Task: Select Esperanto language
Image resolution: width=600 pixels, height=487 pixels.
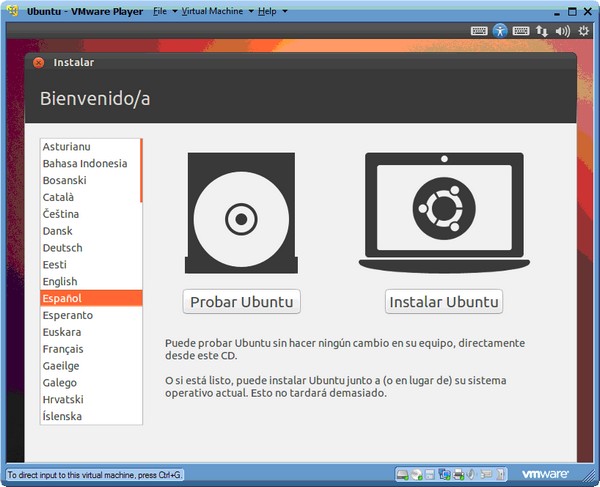Action: 90,315
